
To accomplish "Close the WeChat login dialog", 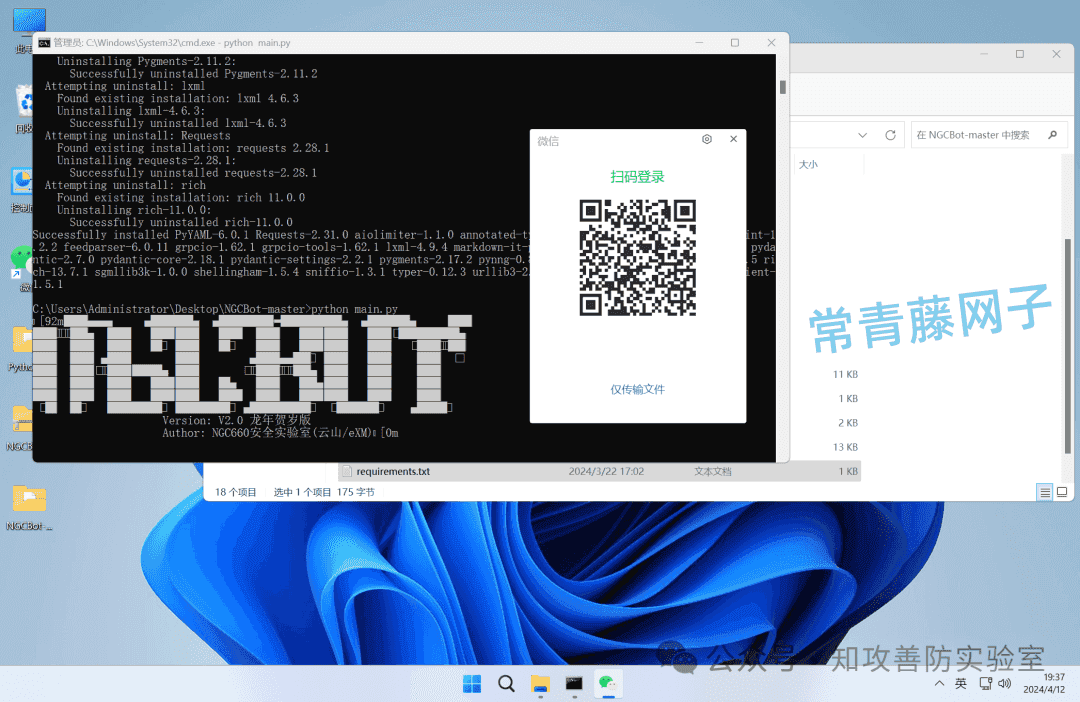I will click(734, 139).
